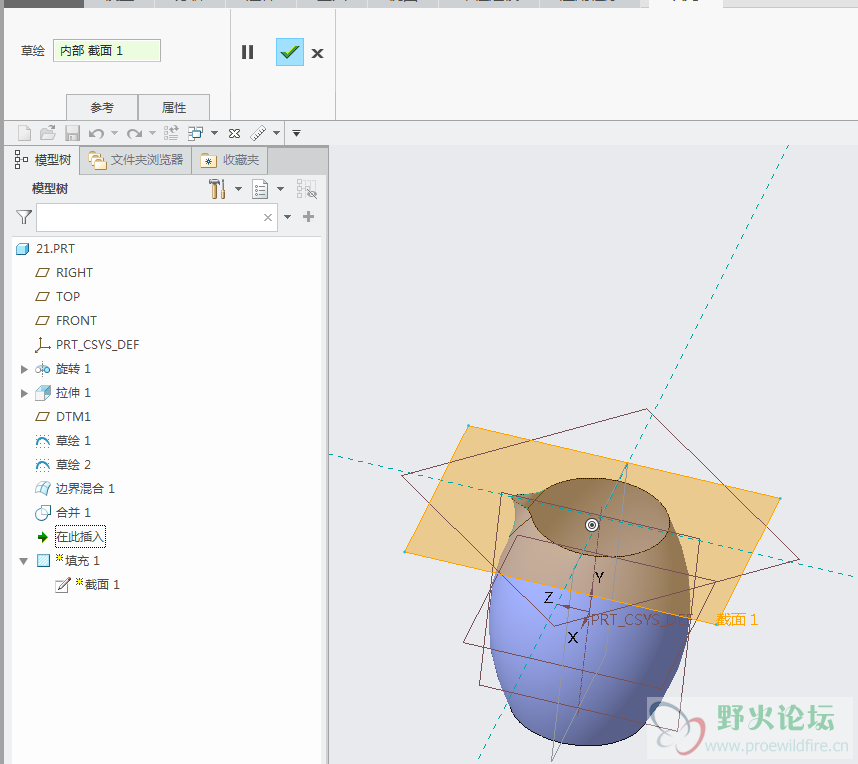Select the 边界混合 1 feature
858x764 pixels.
(85, 489)
